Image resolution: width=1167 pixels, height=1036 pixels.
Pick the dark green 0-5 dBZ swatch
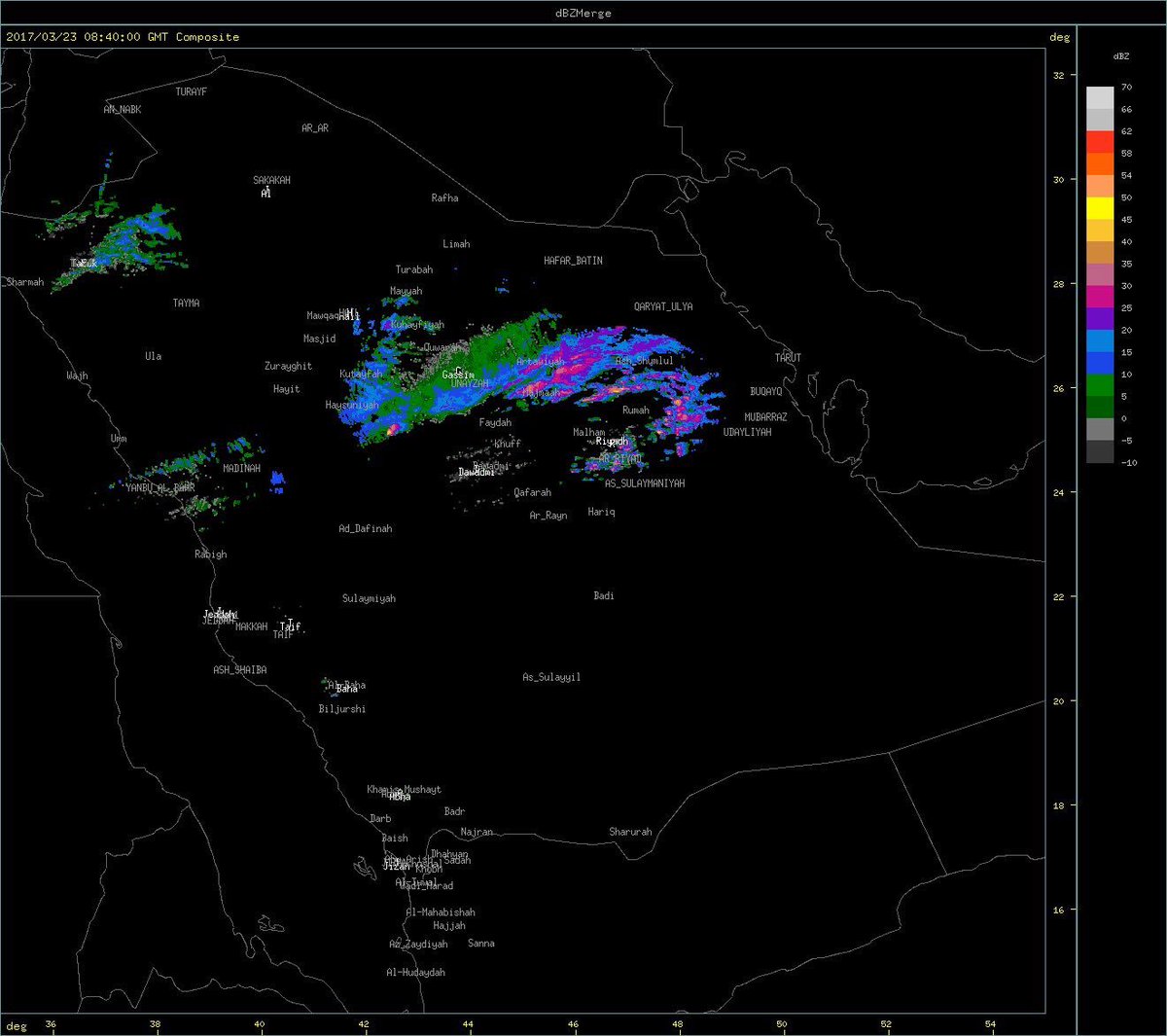(x=1100, y=408)
